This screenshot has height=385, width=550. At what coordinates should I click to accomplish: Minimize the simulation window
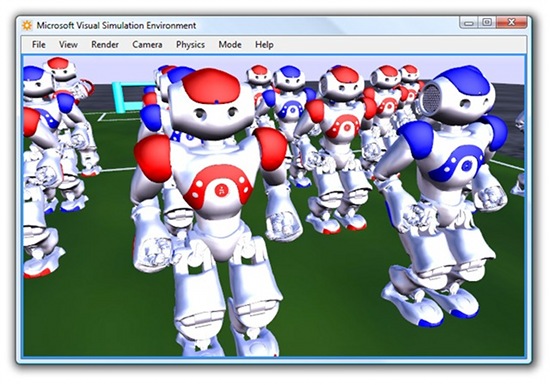click(x=469, y=23)
